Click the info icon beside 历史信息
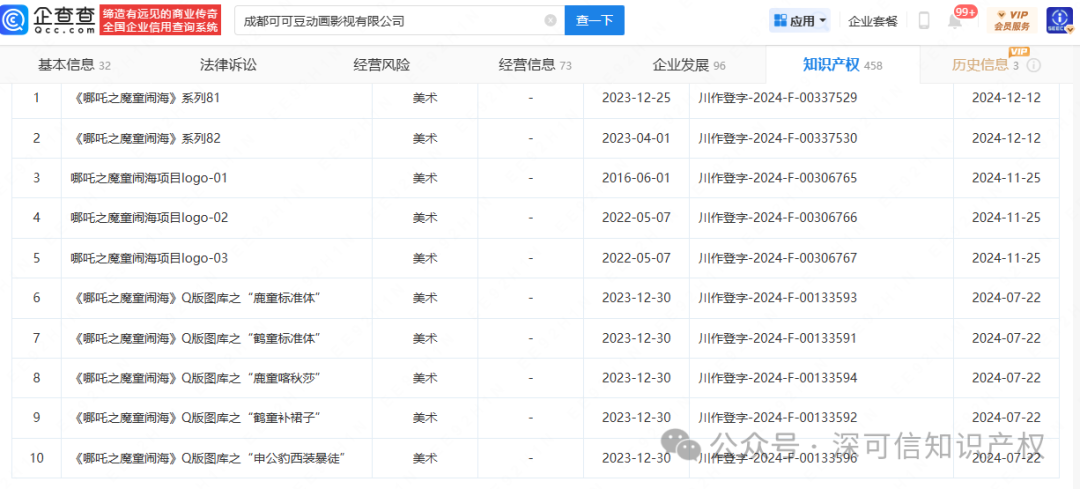1080x489 pixels. [x=1034, y=65]
